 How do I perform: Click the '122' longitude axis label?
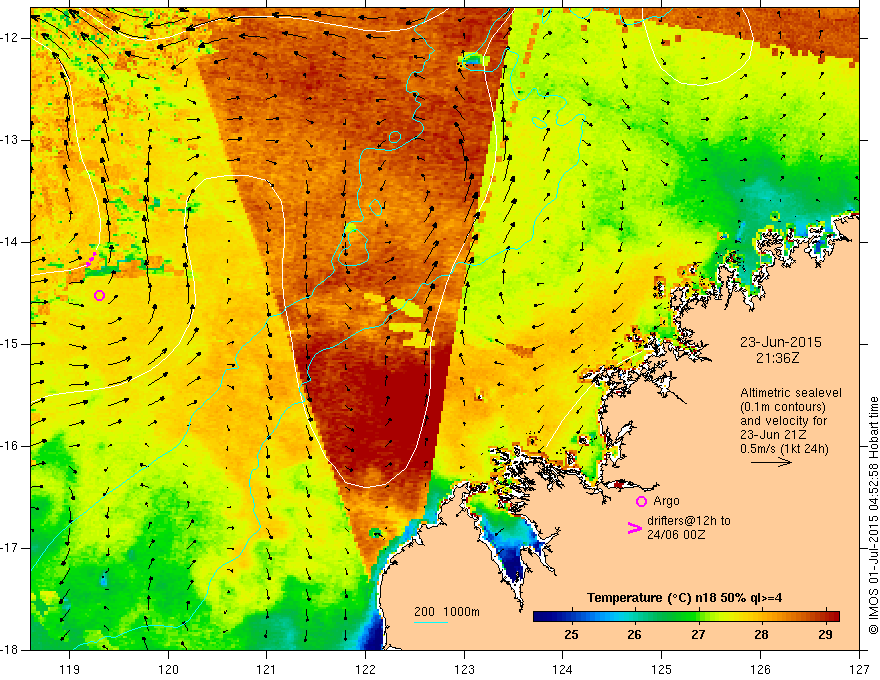(x=365, y=669)
